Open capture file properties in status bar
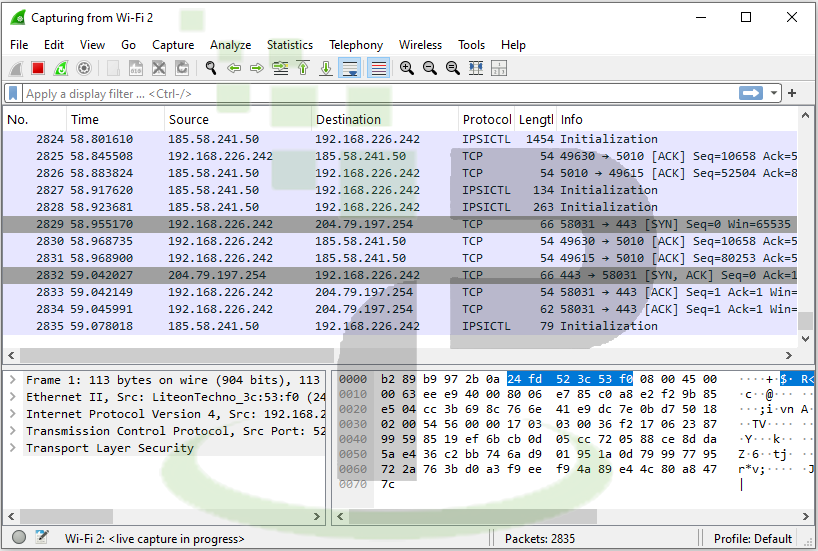 tap(42, 538)
